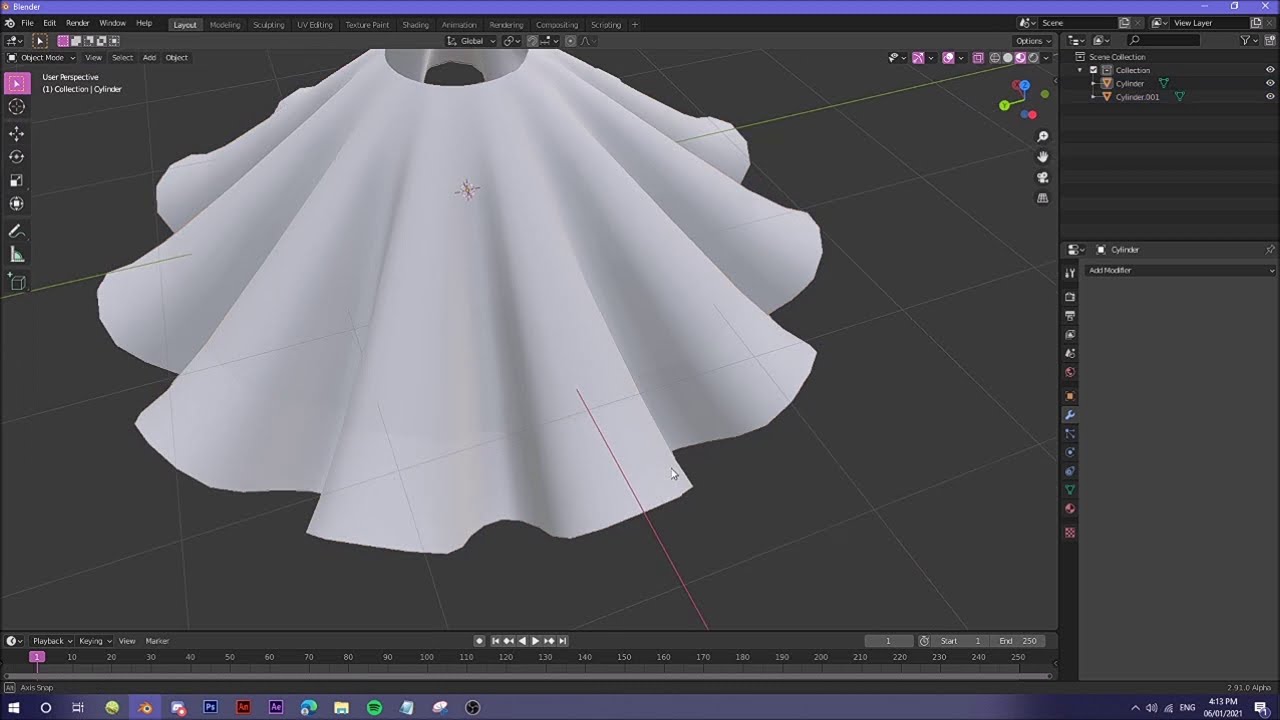Image resolution: width=1280 pixels, height=720 pixels.
Task: Switch to solid viewport shading
Action: [1008, 58]
